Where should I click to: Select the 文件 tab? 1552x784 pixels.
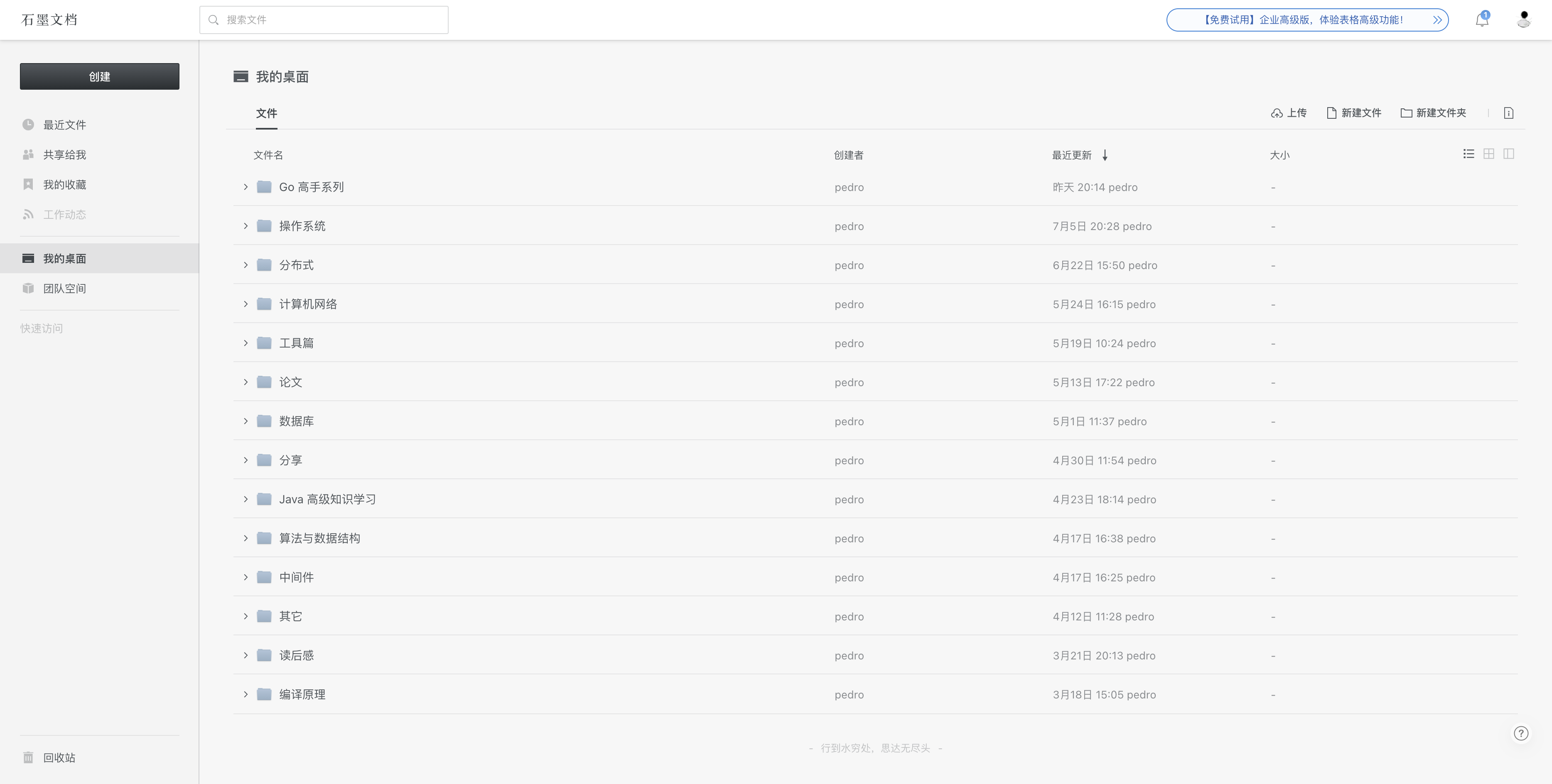coord(266,113)
